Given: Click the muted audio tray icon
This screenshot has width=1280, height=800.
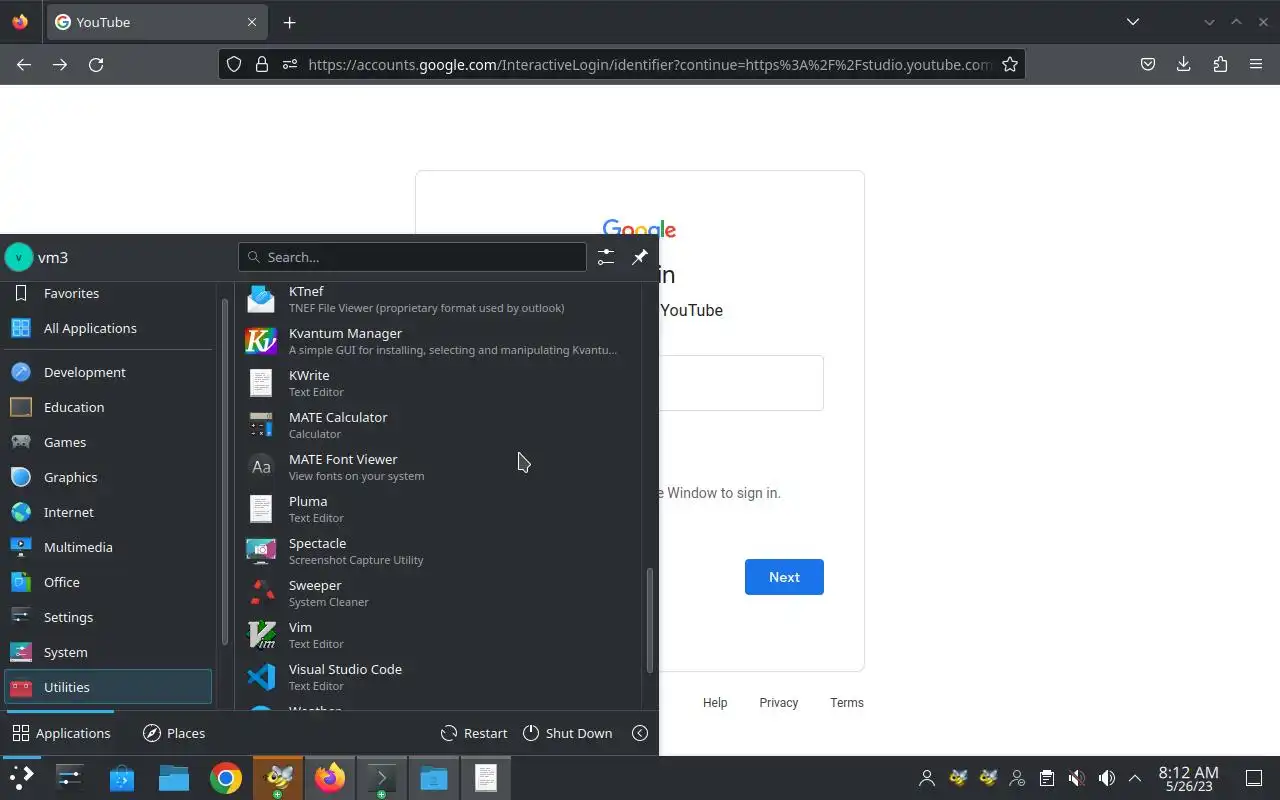Looking at the screenshot, I should (x=1077, y=778).
